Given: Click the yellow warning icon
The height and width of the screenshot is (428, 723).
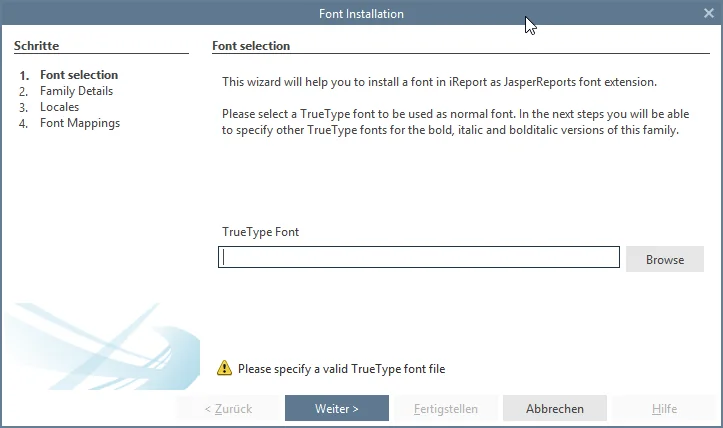Looking at the screenshot, I should [224, 368].
